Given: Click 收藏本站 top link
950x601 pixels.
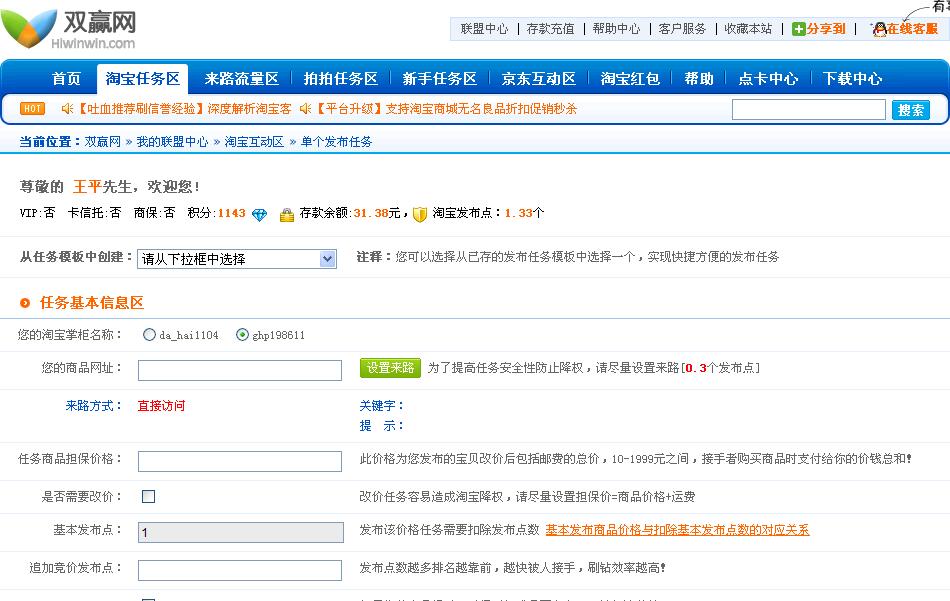Looking at the screenshot, I should coord(748,28).
